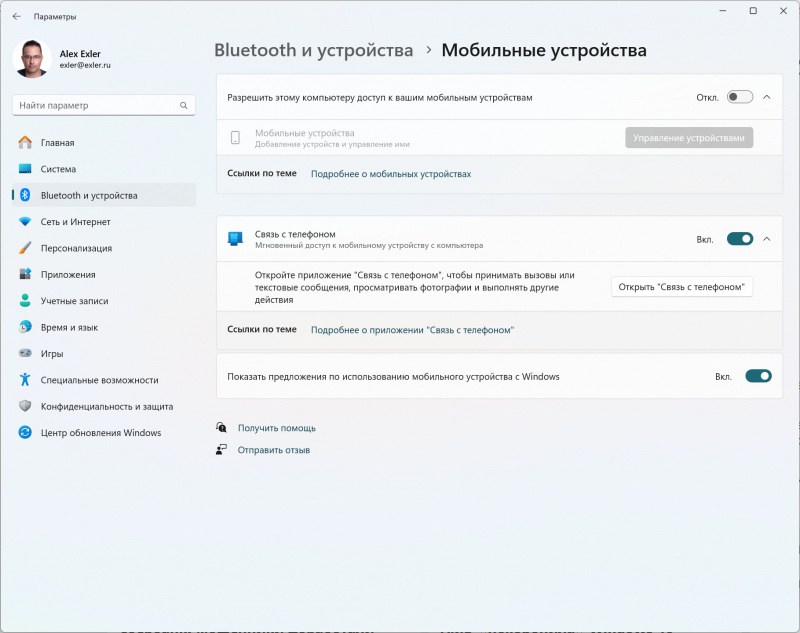Viewport: 800px width, 633px height.
Task: Go to Конфиденциальность и защита section
Action: (x=106, y=406)
